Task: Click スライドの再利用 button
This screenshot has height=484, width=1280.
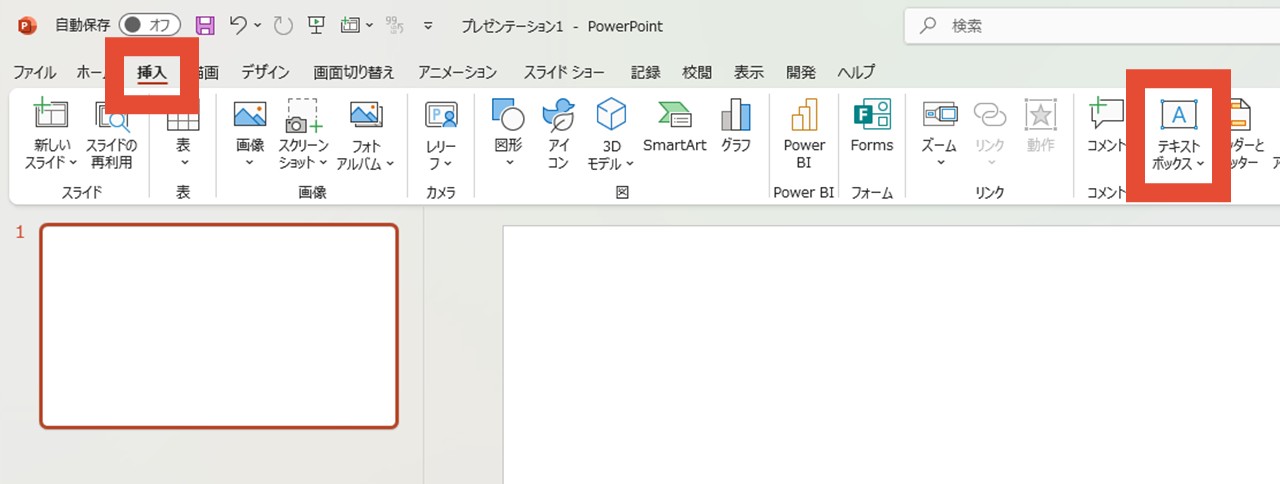Action: coord(113,135)
